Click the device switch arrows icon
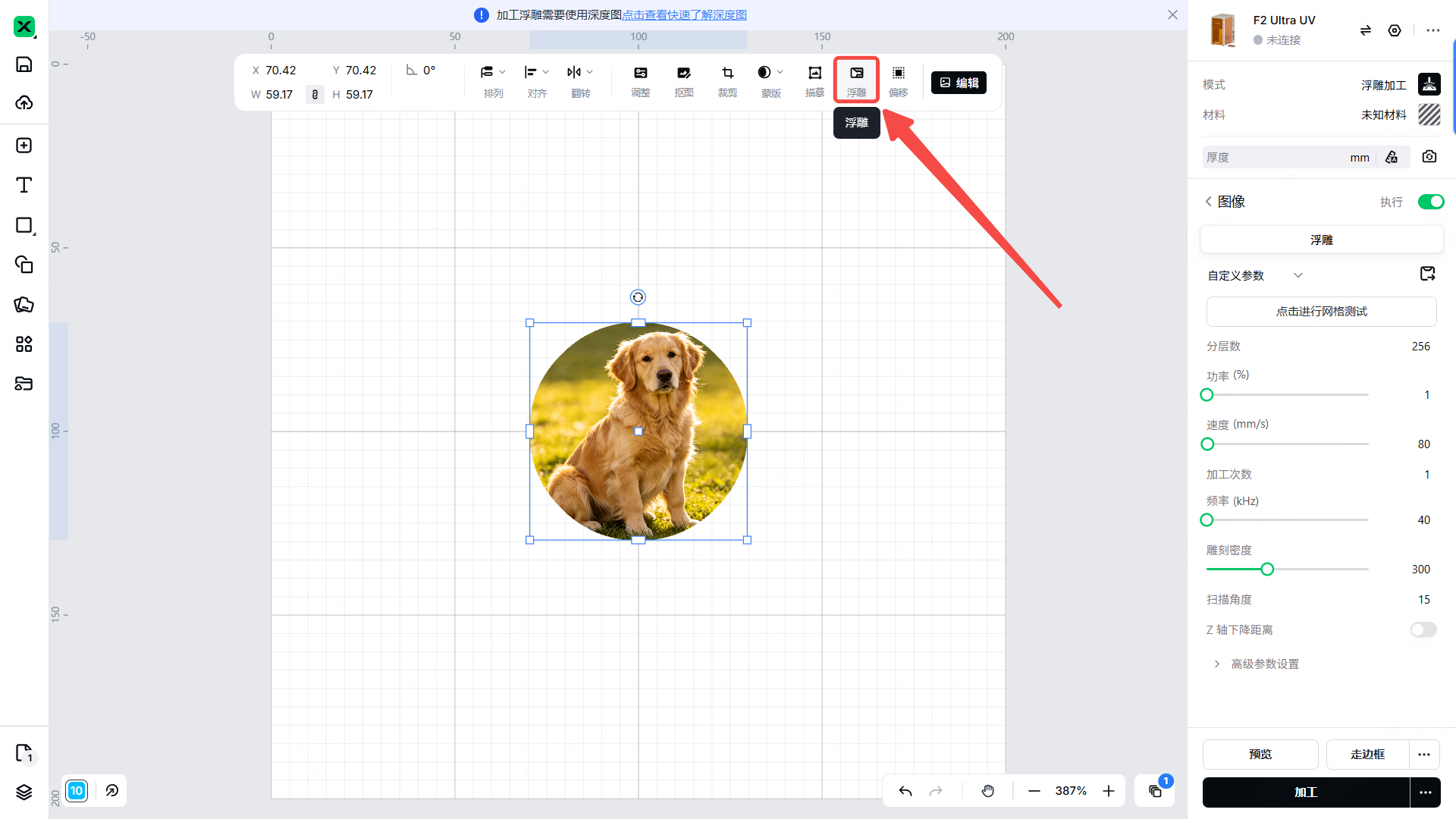Viewport: 1456px width, 819px height. click(1366, 30)
